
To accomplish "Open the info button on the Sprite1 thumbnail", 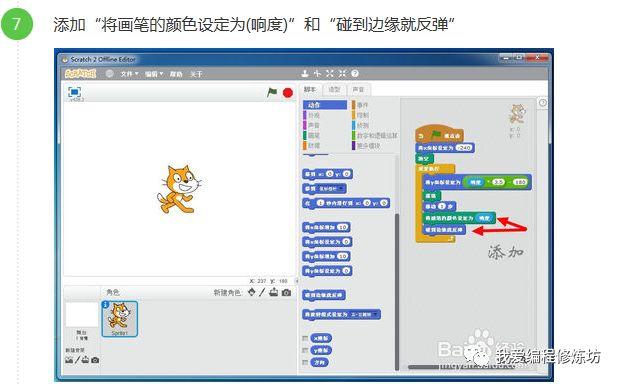I will point(106,305).
